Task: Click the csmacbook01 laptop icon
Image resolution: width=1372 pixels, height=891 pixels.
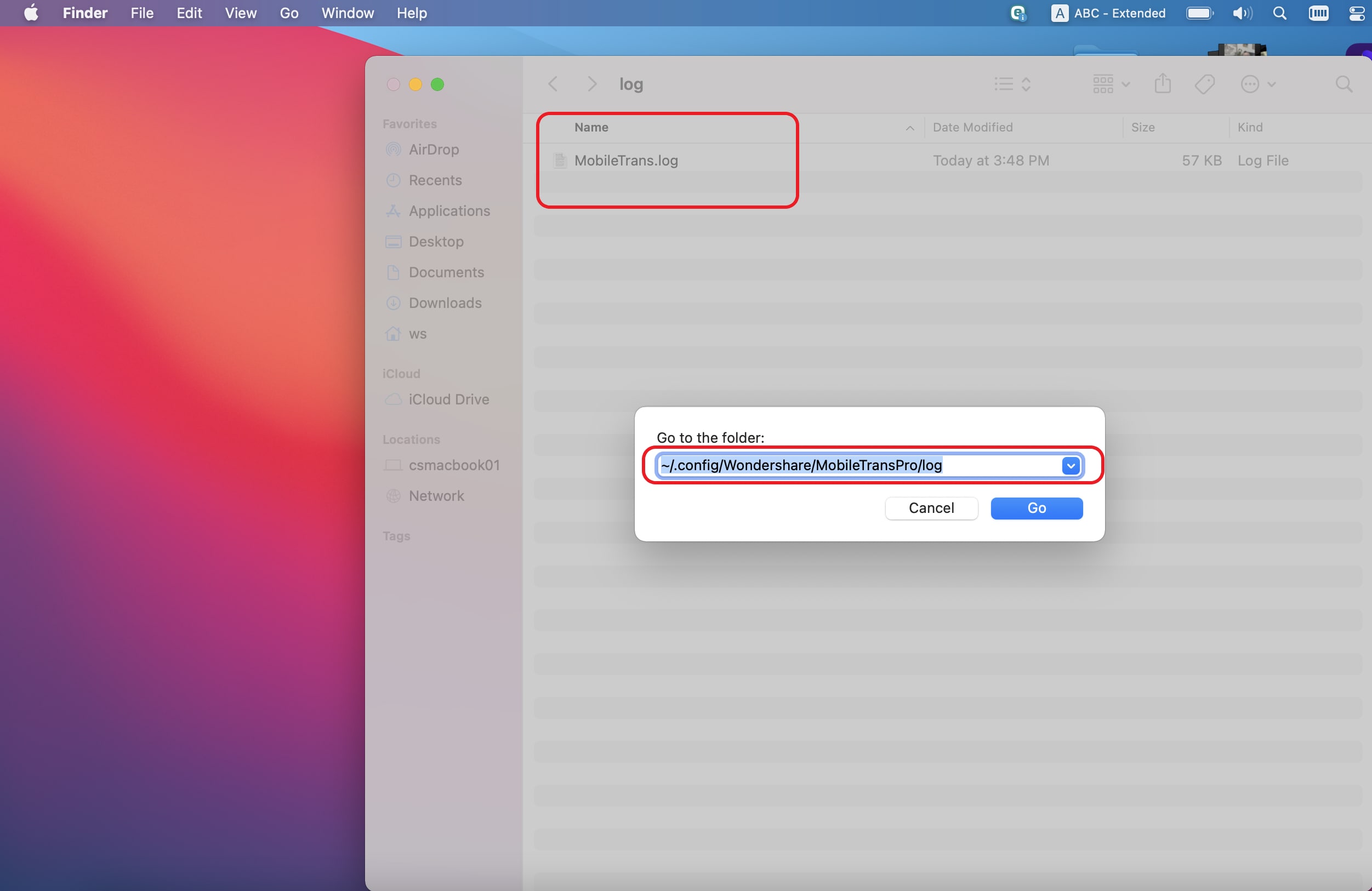Action: click(x=393, y=465)
